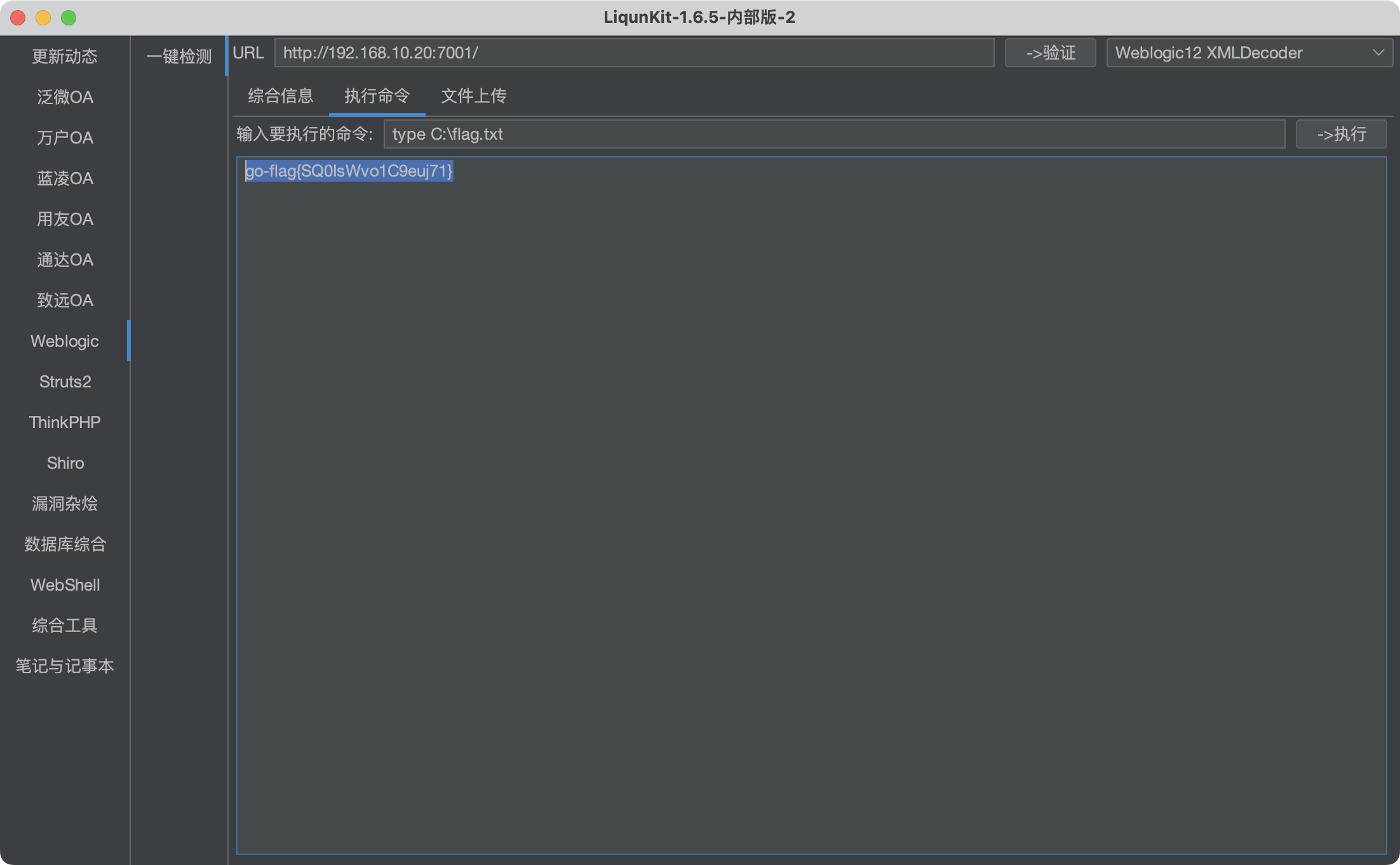Select 万户OA in the sidebar
1400x865 pixels.
coord(65,138)
